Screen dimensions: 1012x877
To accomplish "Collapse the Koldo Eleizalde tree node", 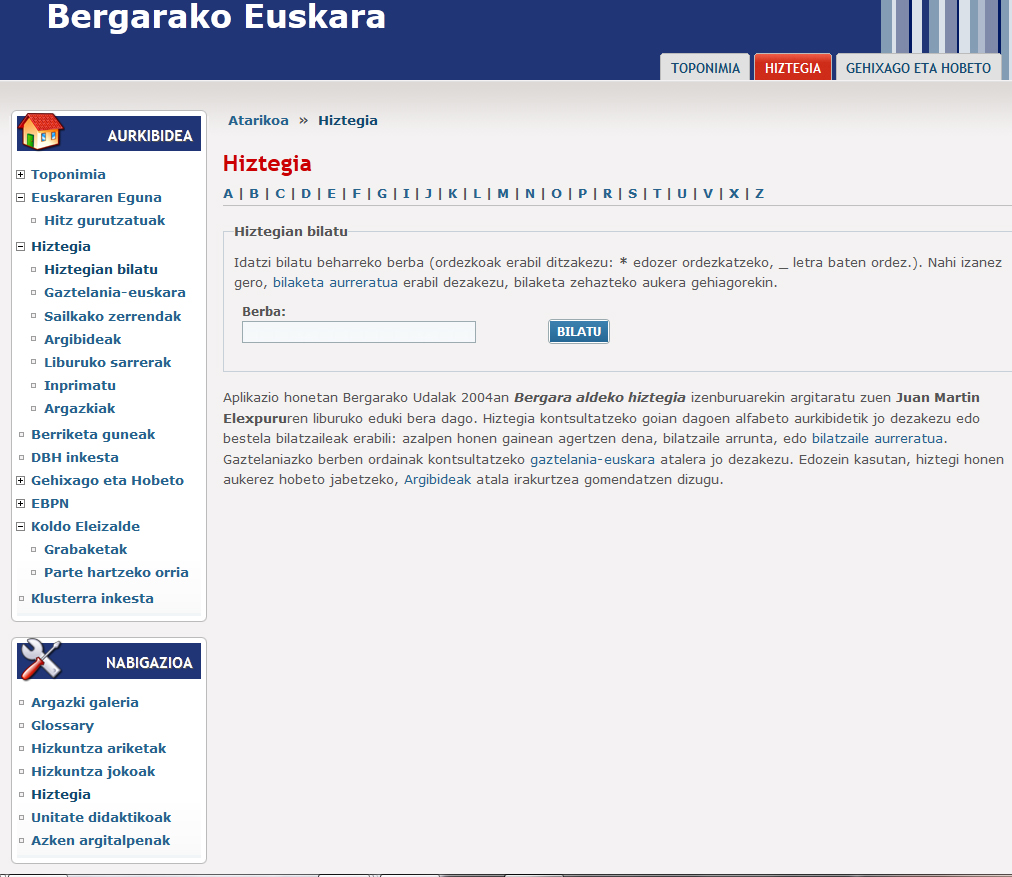I will coord(21,527).
